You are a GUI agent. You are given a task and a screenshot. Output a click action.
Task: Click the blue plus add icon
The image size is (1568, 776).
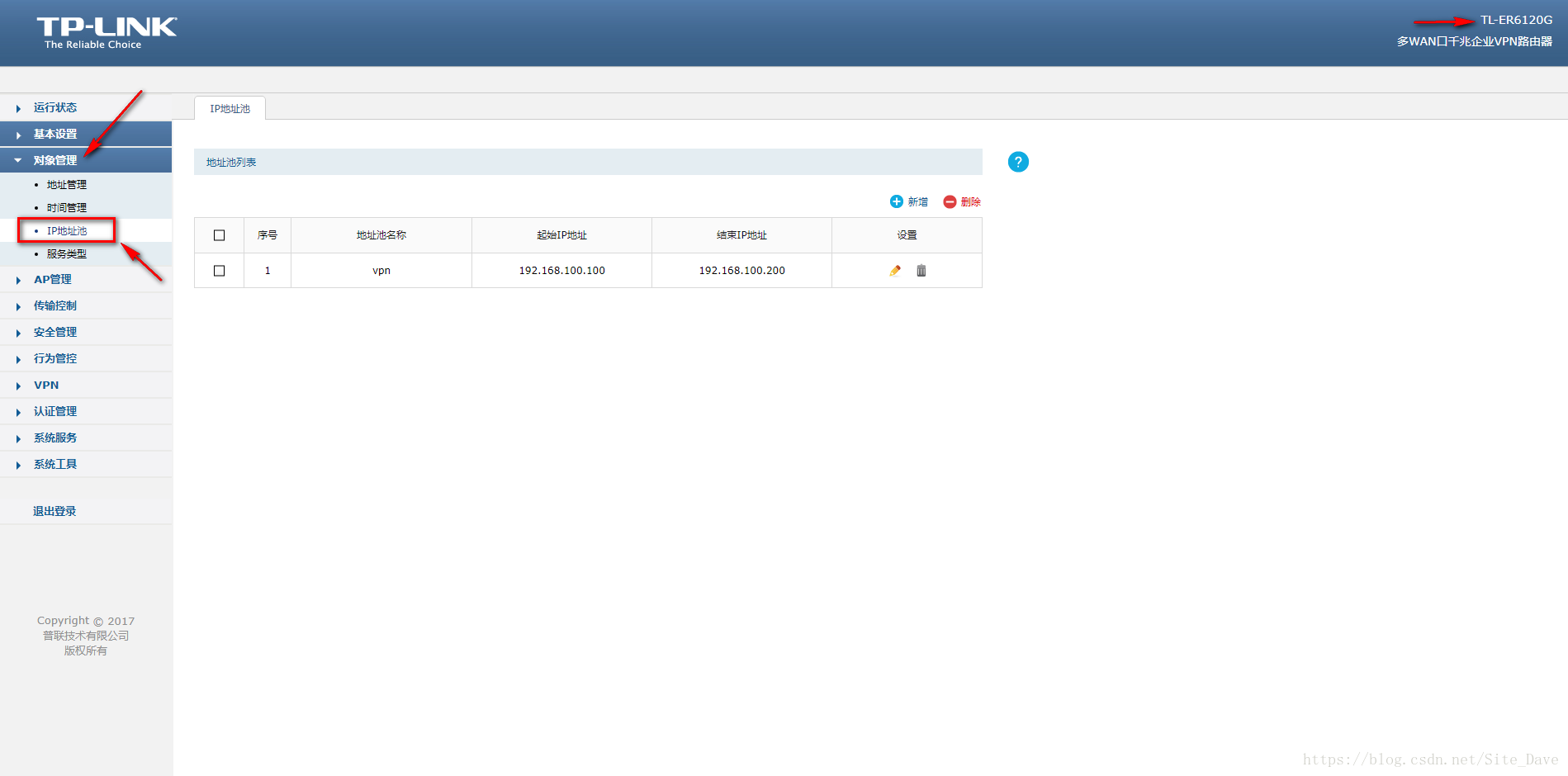pos(896,201)
